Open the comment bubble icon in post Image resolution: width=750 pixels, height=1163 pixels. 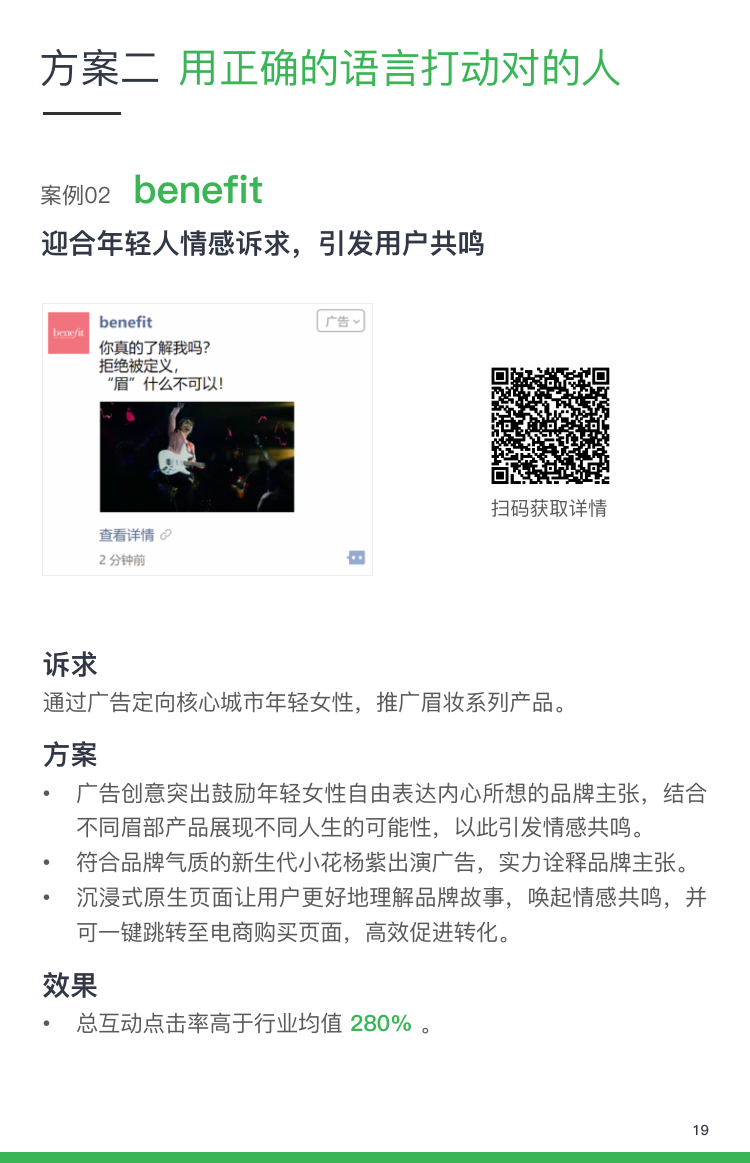tap(356, 558)
